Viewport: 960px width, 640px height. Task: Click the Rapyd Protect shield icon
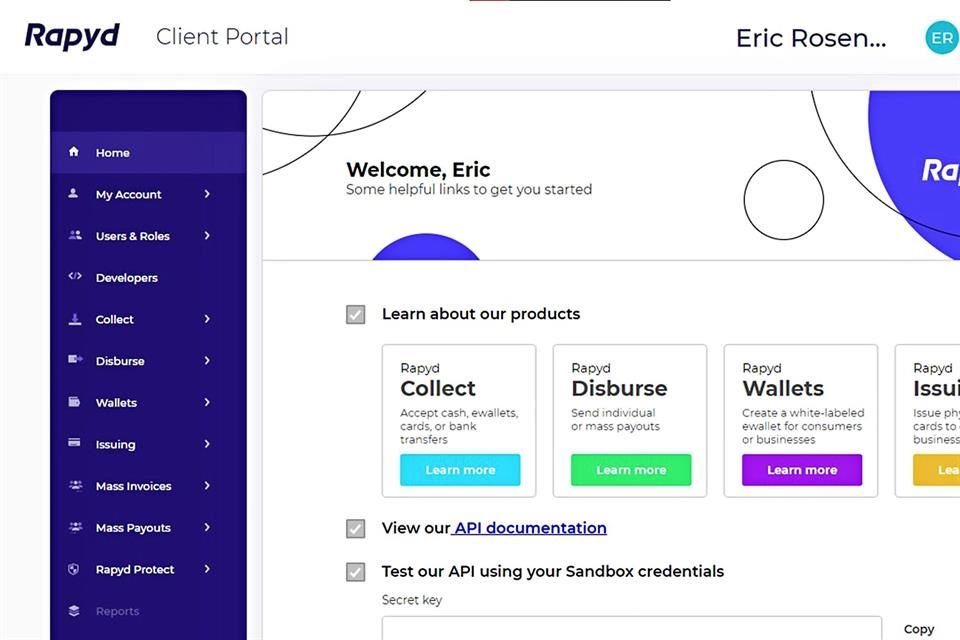pyautogui.click(x=74, y=569)
